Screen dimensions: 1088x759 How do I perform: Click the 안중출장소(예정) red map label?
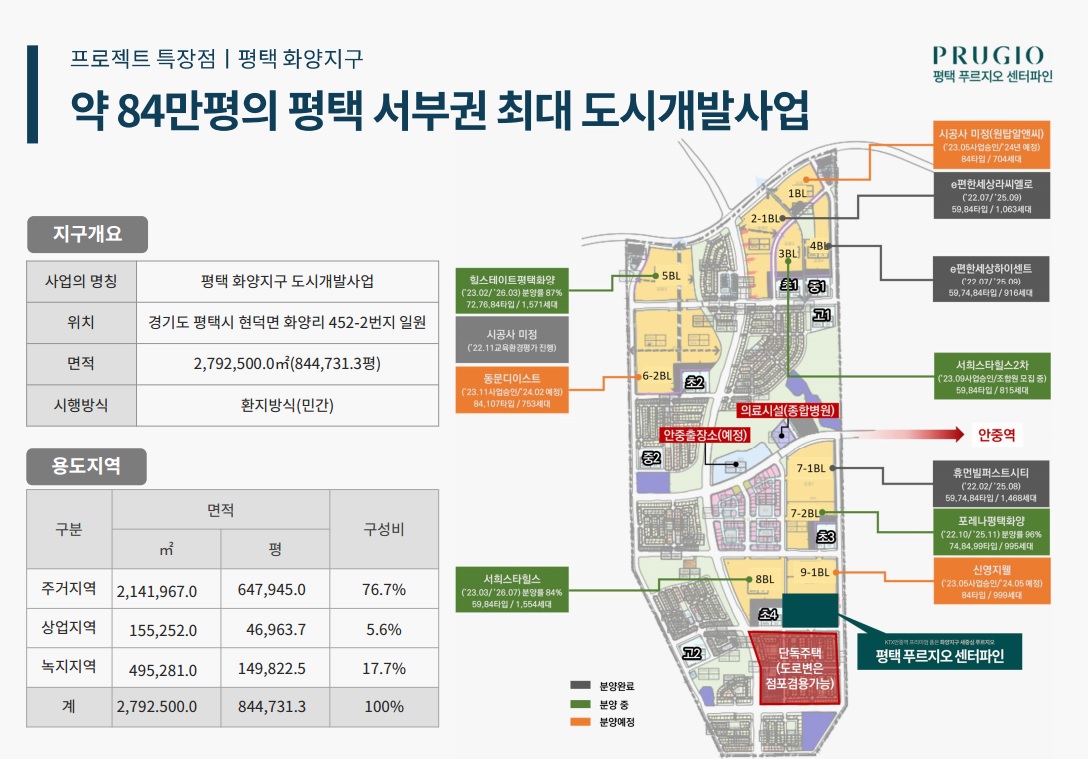pyautogui.click(x=705, y=435)
